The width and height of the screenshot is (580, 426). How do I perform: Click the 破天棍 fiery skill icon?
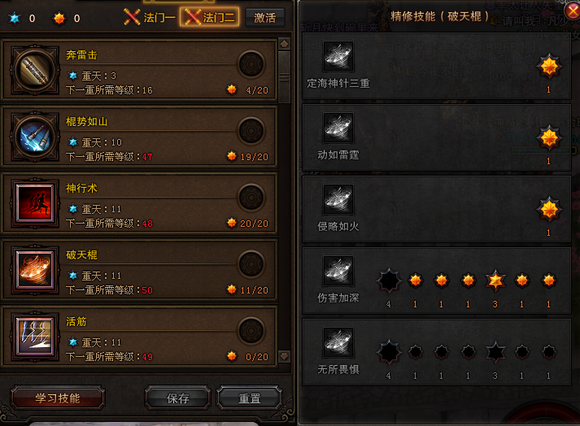point(35,270)
